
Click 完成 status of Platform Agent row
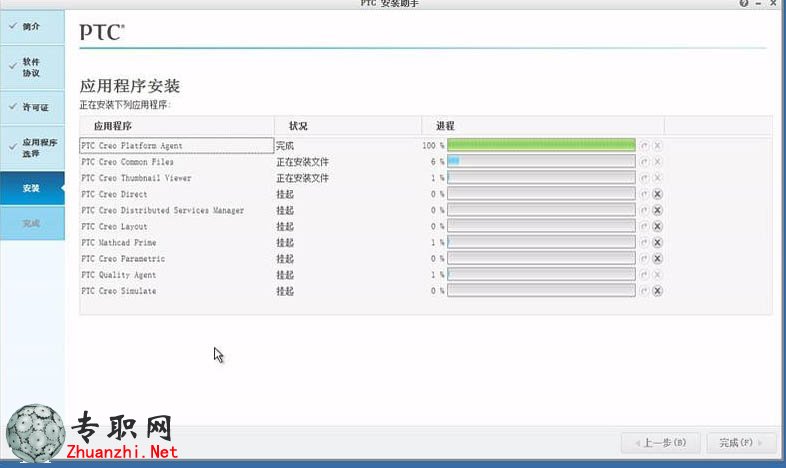point(285,146)
